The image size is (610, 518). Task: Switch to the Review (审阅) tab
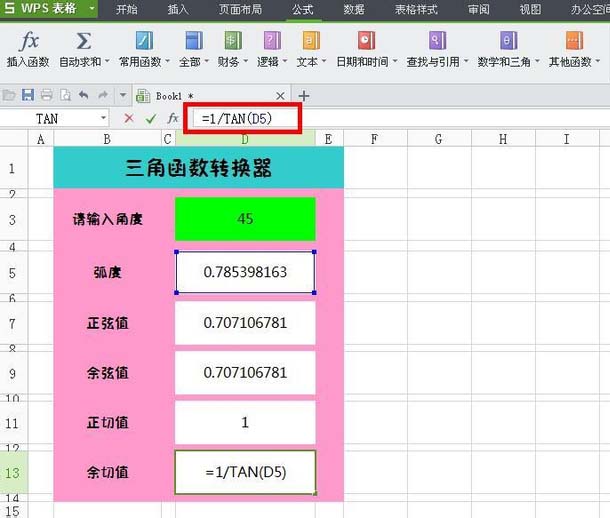pyautogui.click(x=479, y=9)
